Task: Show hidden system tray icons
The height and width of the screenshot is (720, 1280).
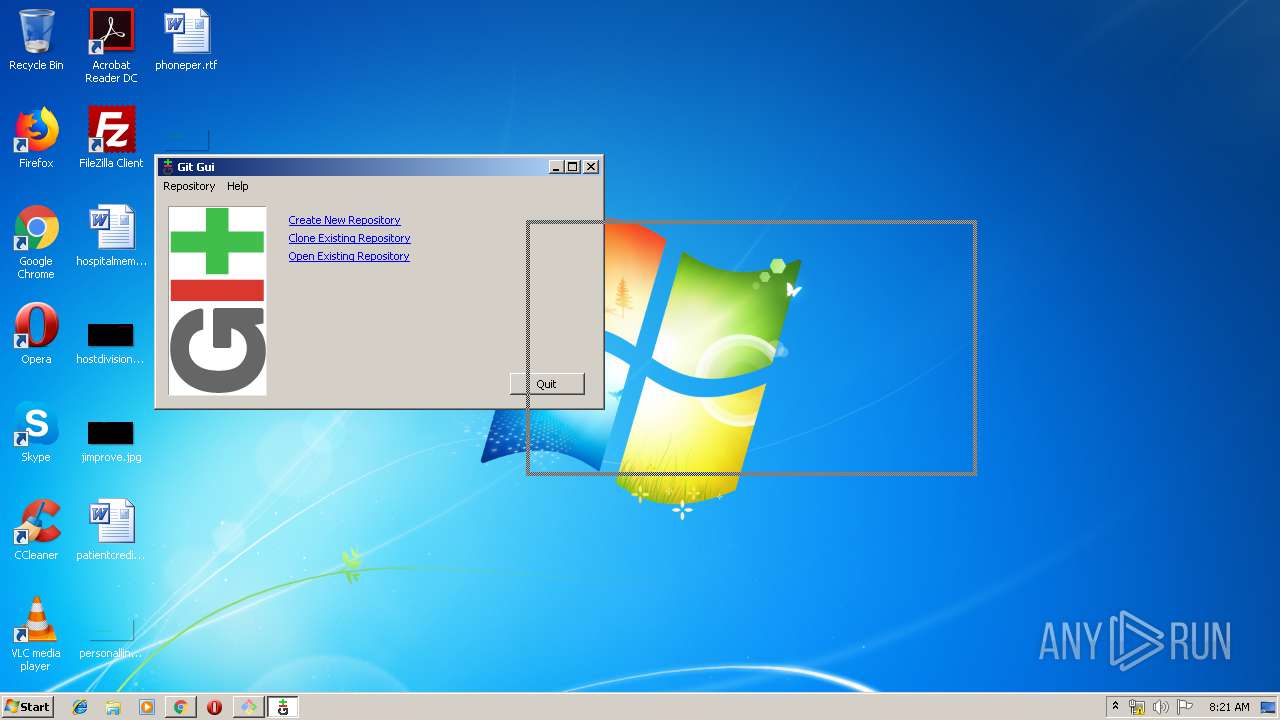Action: 1115,707
